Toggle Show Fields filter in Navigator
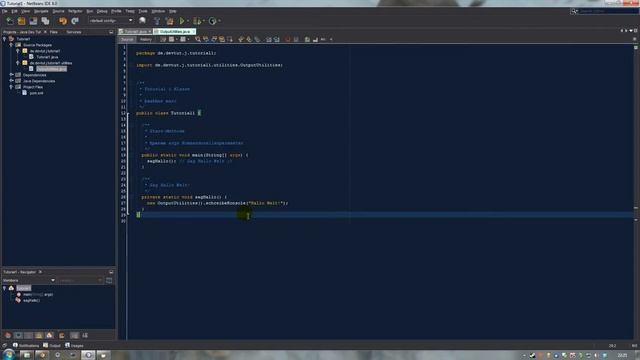This screenshot has width=640, height=360. [18, 336]
